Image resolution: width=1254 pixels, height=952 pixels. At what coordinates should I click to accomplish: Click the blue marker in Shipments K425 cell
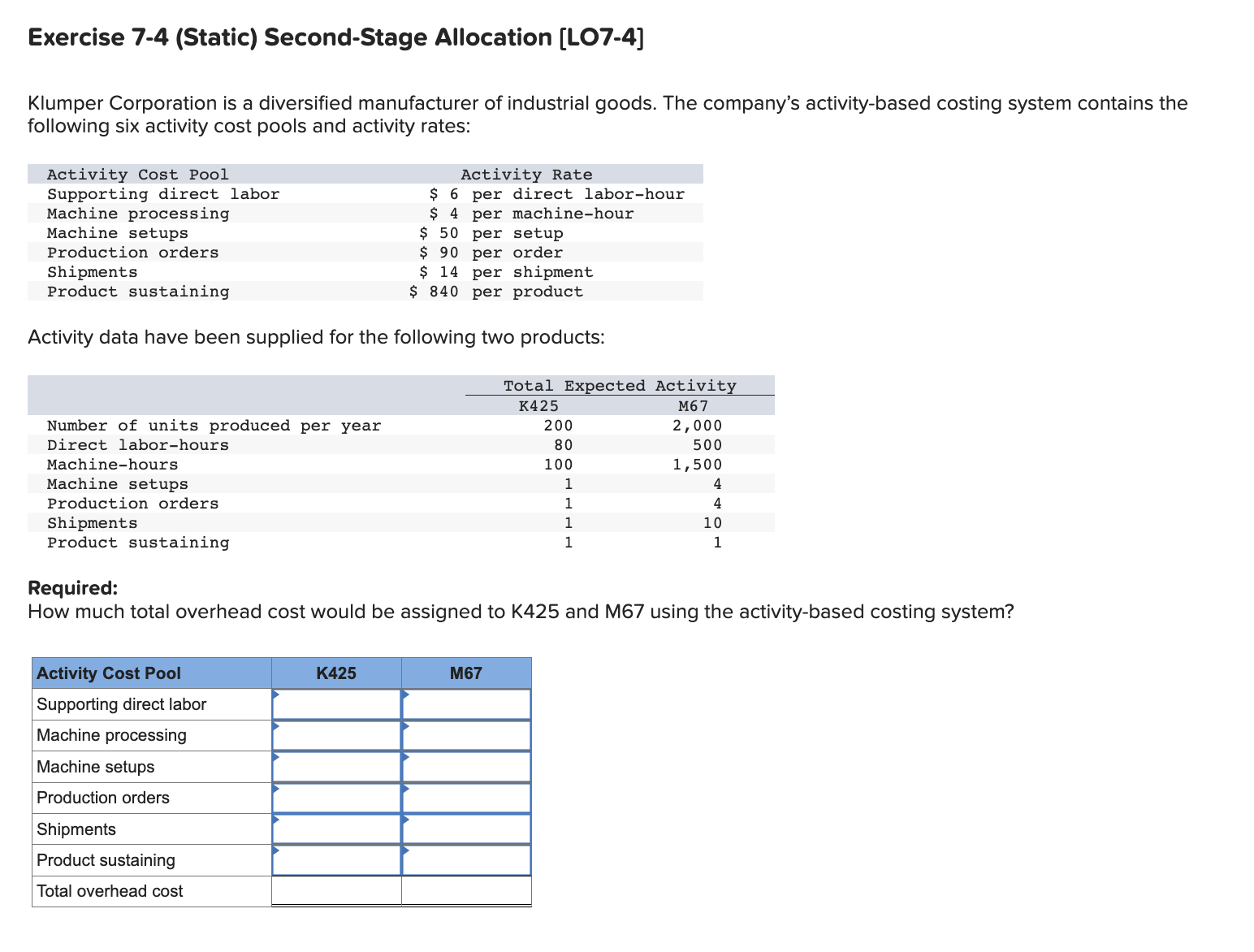pyautogui.click(x=278, y=820)
